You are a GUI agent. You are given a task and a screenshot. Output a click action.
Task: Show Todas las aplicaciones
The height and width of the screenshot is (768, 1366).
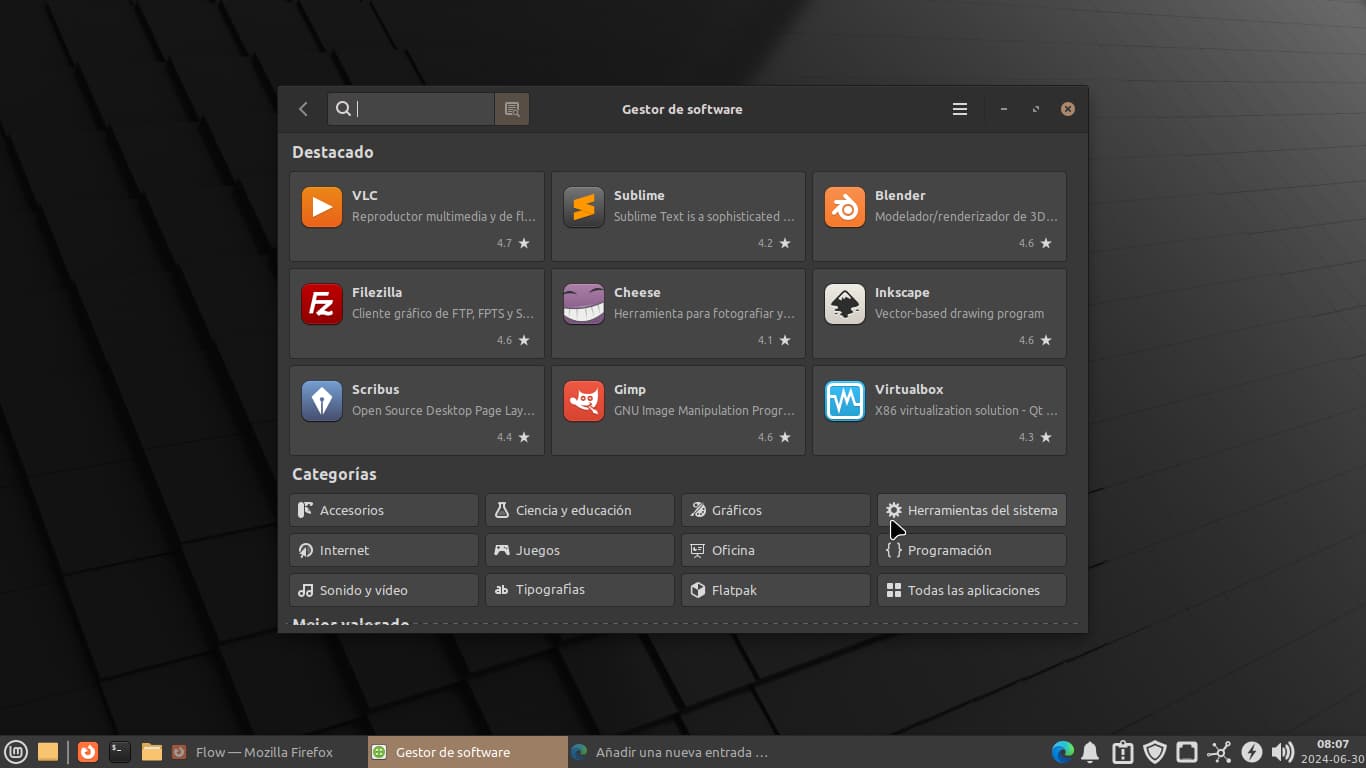[x=971, y=590]
